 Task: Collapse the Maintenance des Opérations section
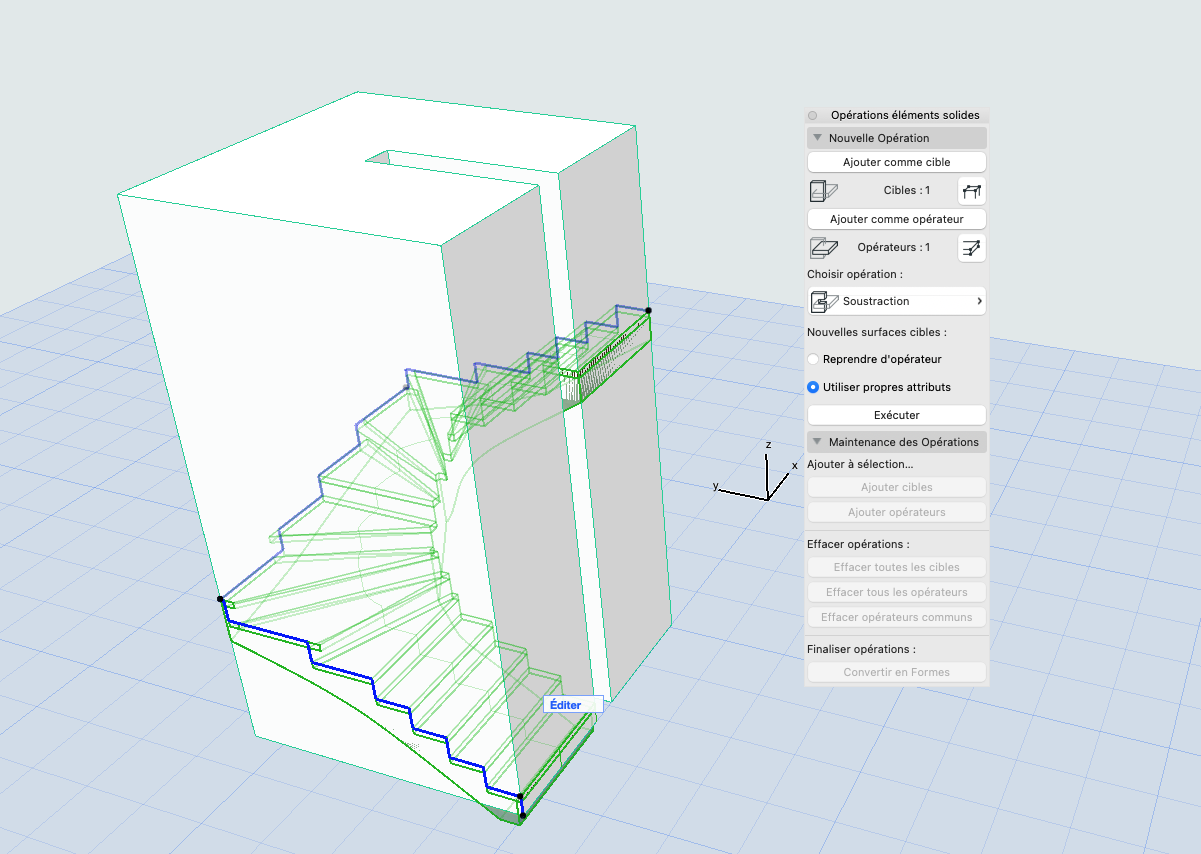[817, 442]
